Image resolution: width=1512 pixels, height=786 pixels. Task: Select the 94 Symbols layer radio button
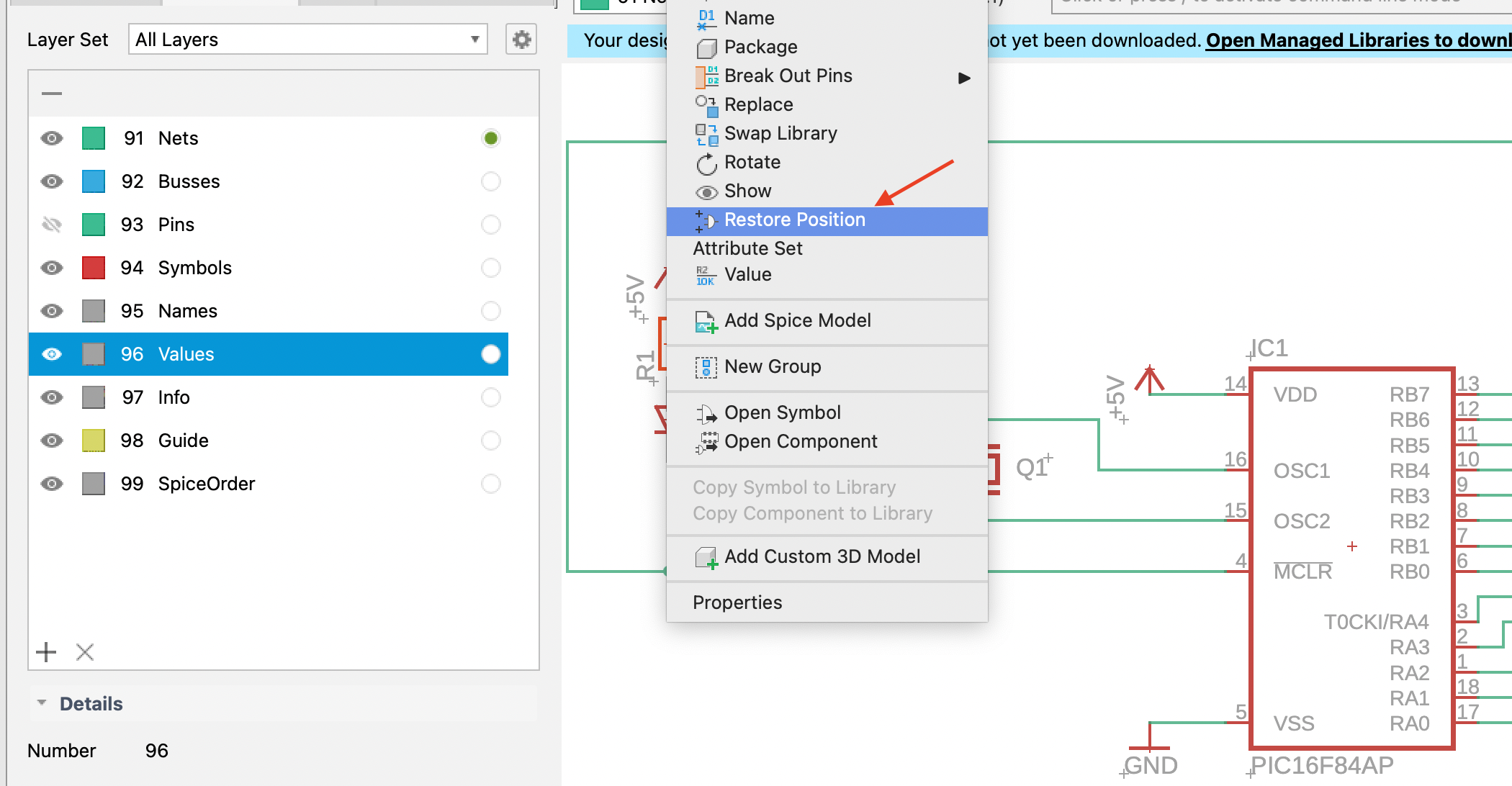[x=491, y=268]
